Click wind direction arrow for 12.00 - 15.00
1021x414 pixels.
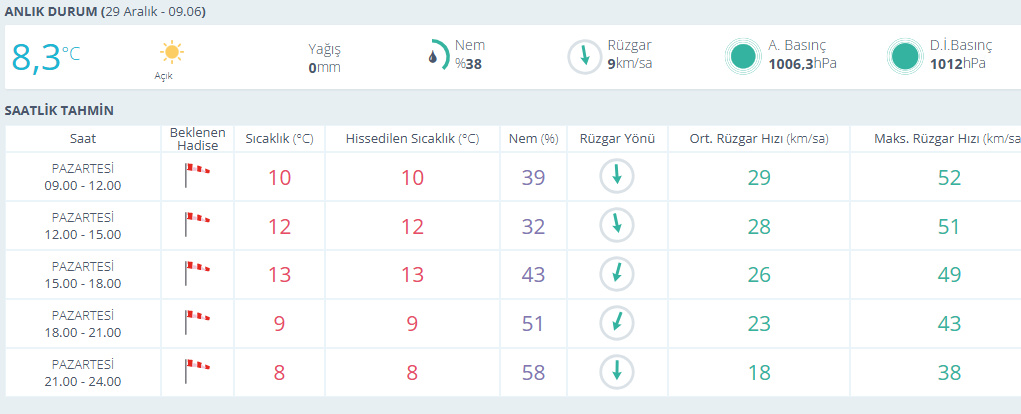617,225
